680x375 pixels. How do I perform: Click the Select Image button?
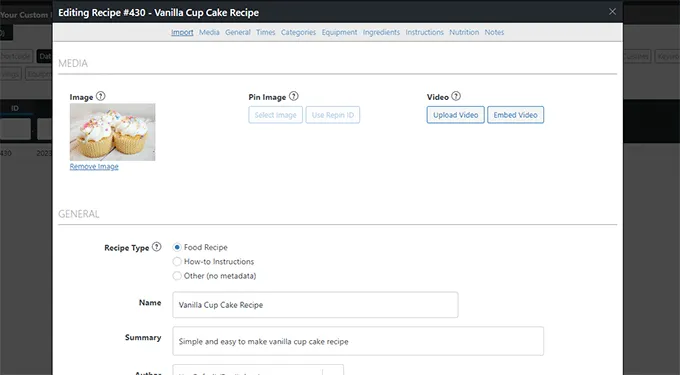click(x=275, y=115)
